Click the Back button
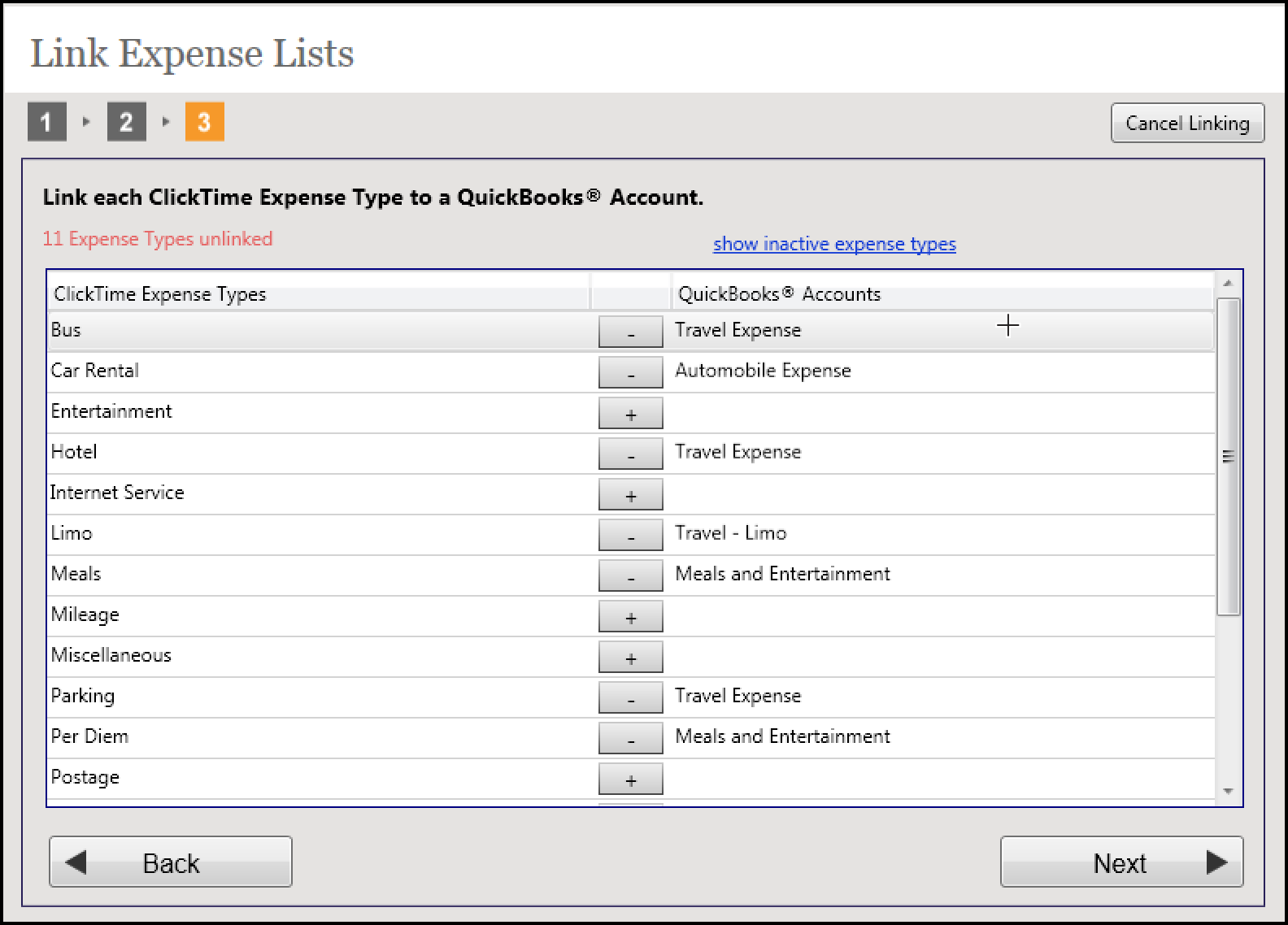This screenshot has width=1288, height=925. 171,862
